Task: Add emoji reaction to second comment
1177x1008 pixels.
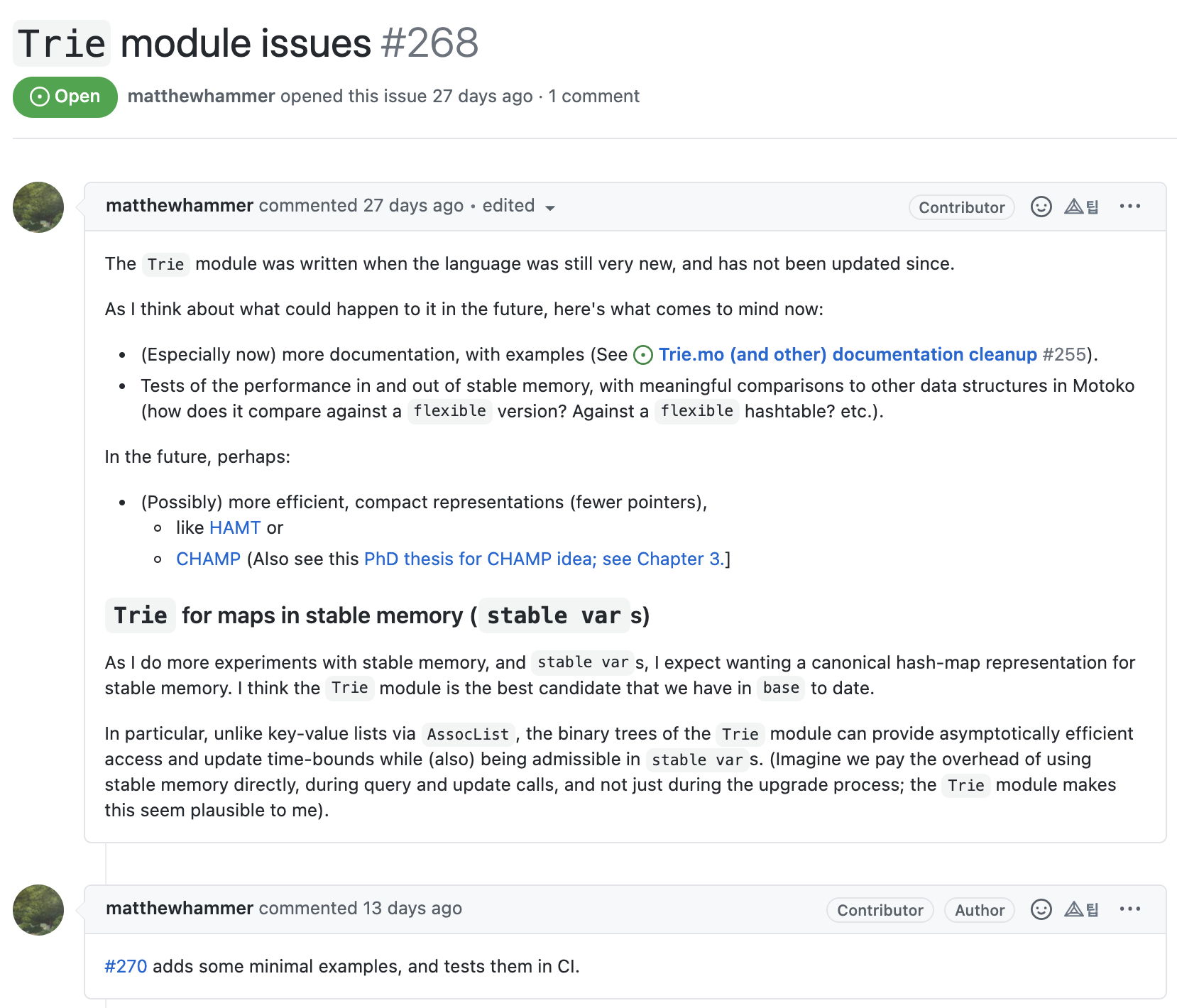Action: point(1041,909)
